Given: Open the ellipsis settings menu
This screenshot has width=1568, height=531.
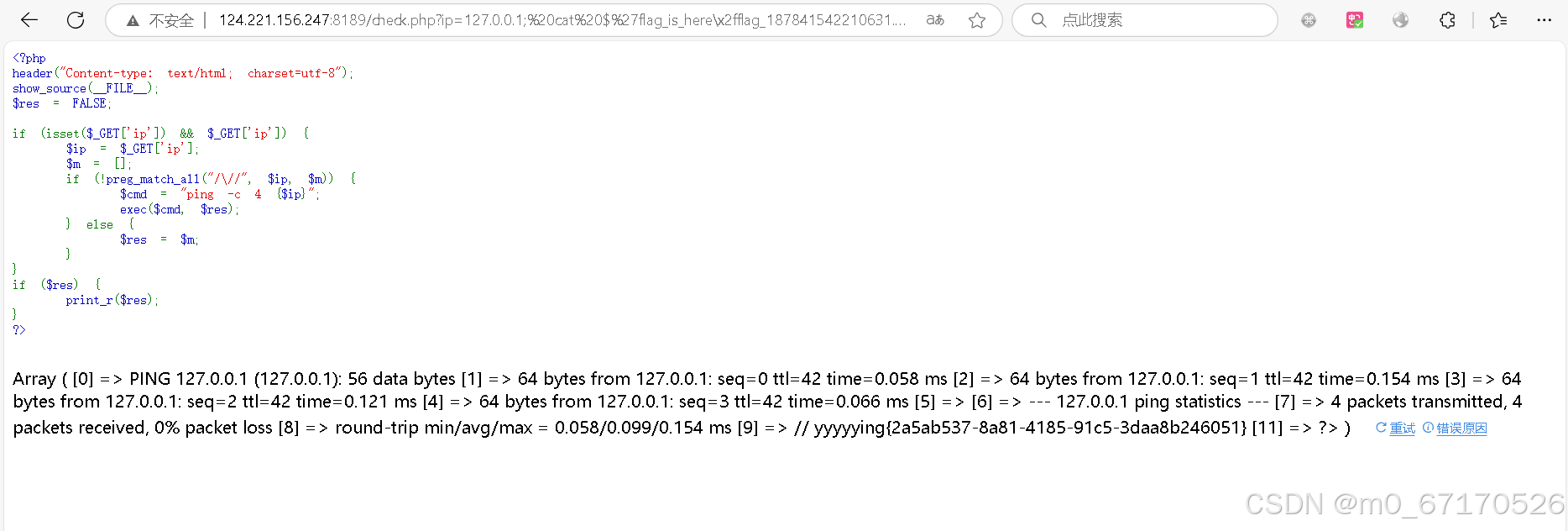Looking at the screenshot, I should [1545, 19].
